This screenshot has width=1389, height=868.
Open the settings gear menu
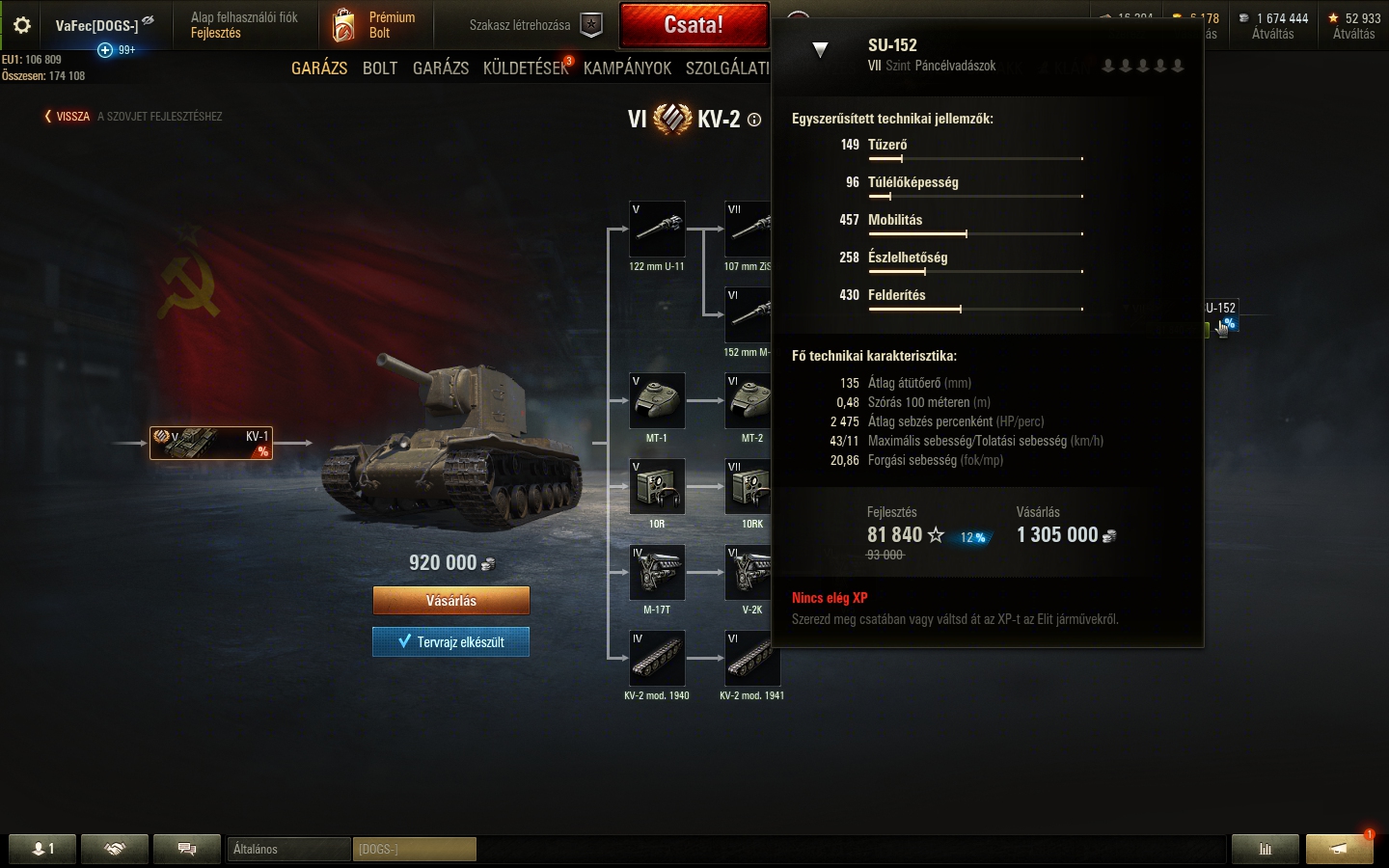click(x=21, y=25)
